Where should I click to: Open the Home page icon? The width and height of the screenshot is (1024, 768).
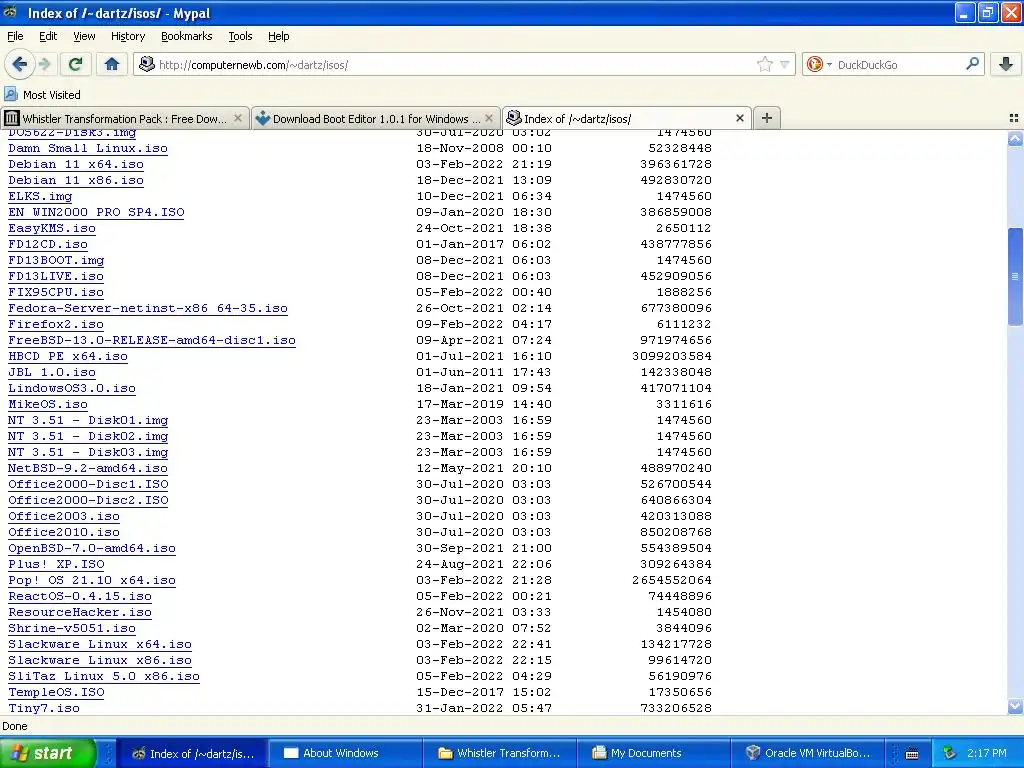(x=112, y=64)
